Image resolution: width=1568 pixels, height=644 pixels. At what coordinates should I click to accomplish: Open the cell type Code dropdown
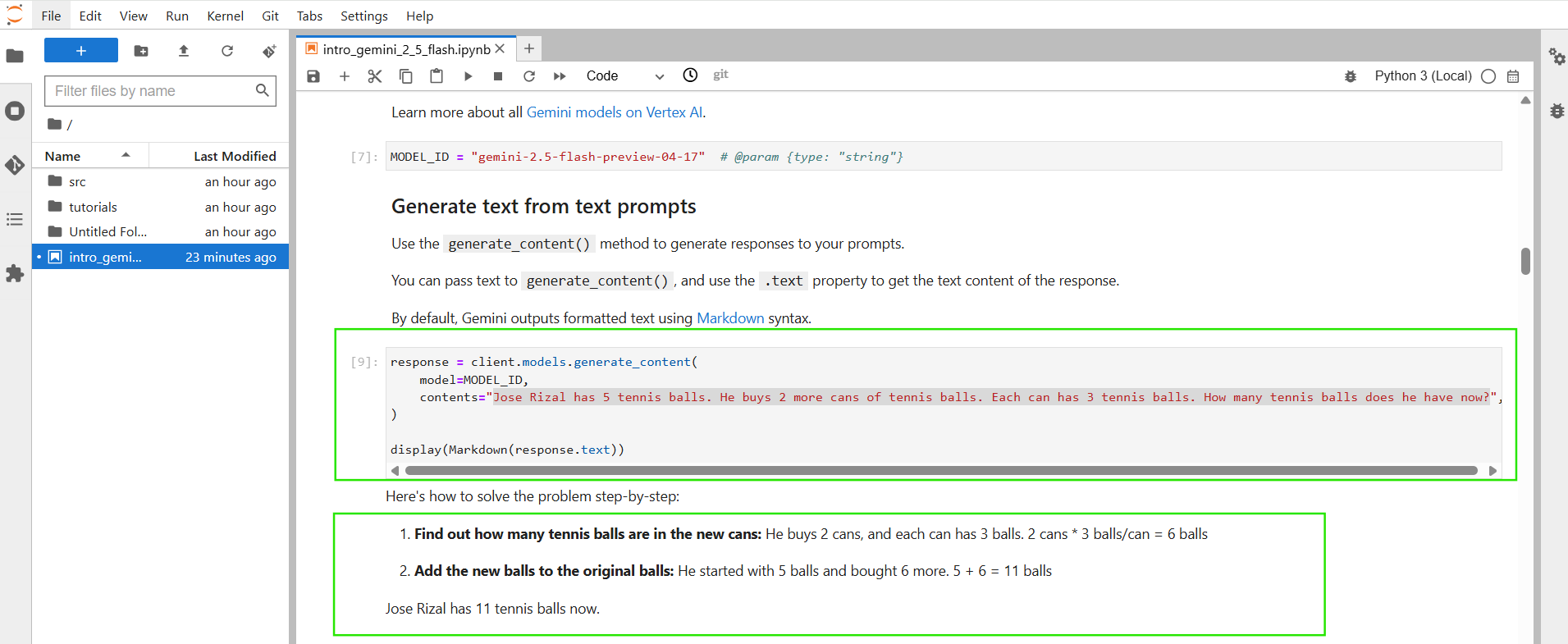tap(624, 76)
